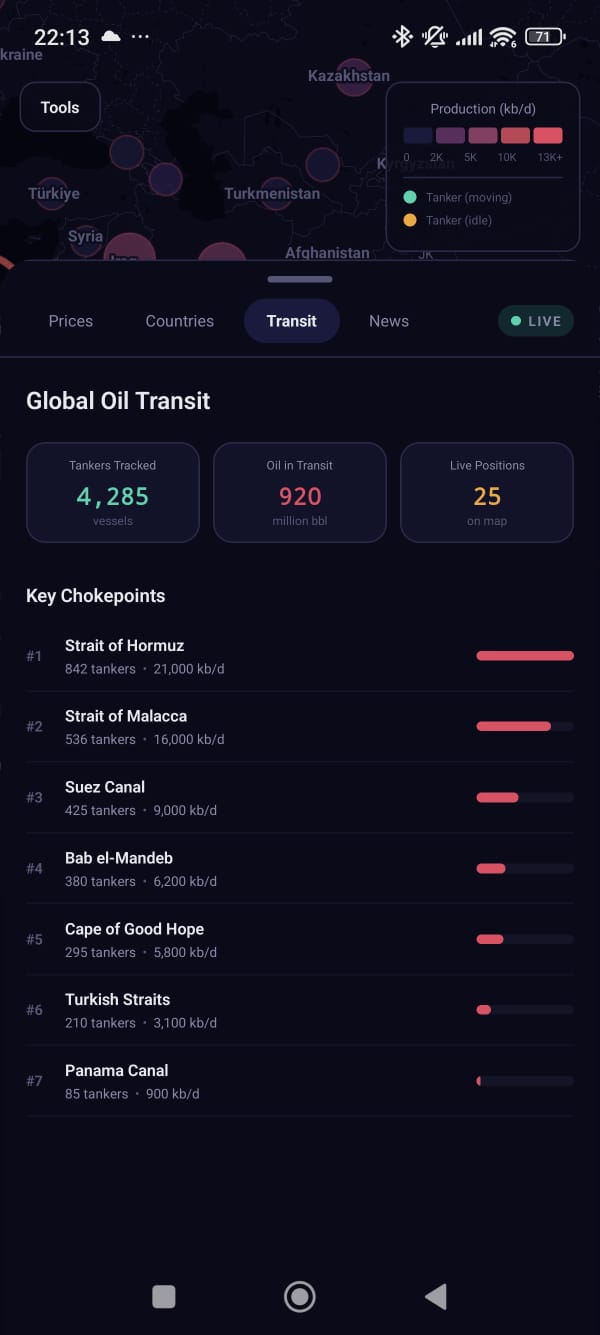This screenshot has width=600, height=1335.
Task: Open recent apps with square icon
Action: pos(164,1297)
